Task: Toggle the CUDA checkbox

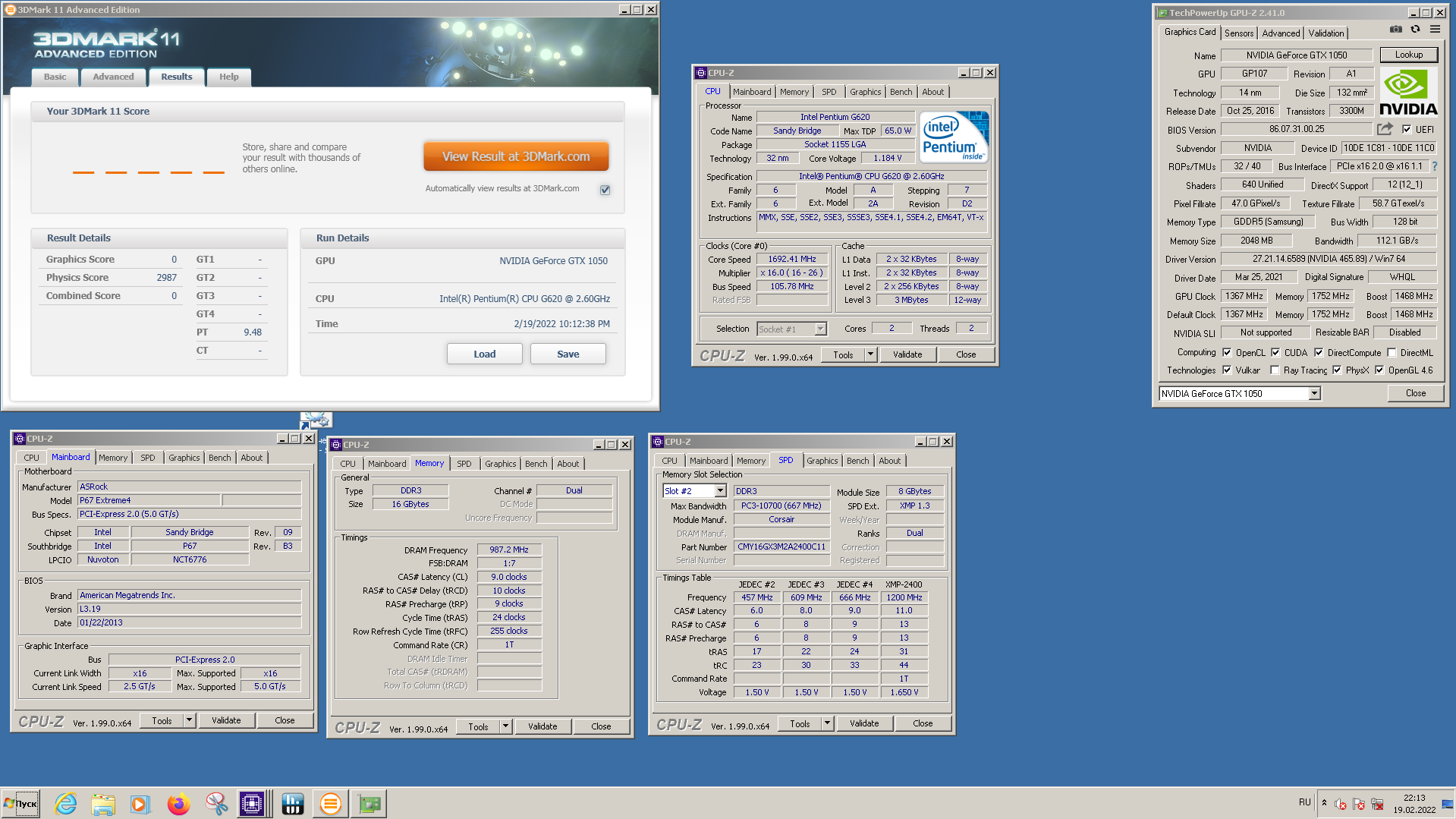Action: 1275,352
